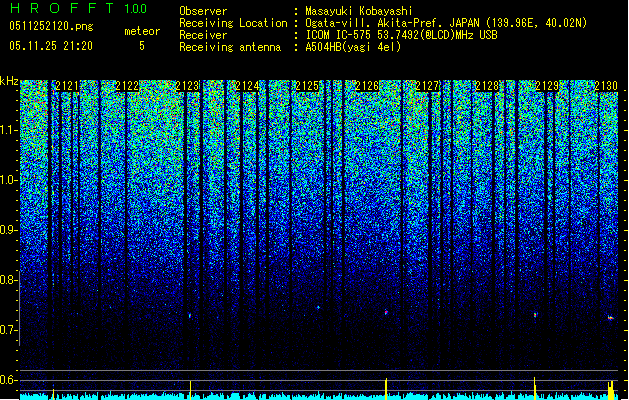Viewport: 629px width, 400px height.
Task: Click the 2121 time marker
Action: click(x=67, y=86)
